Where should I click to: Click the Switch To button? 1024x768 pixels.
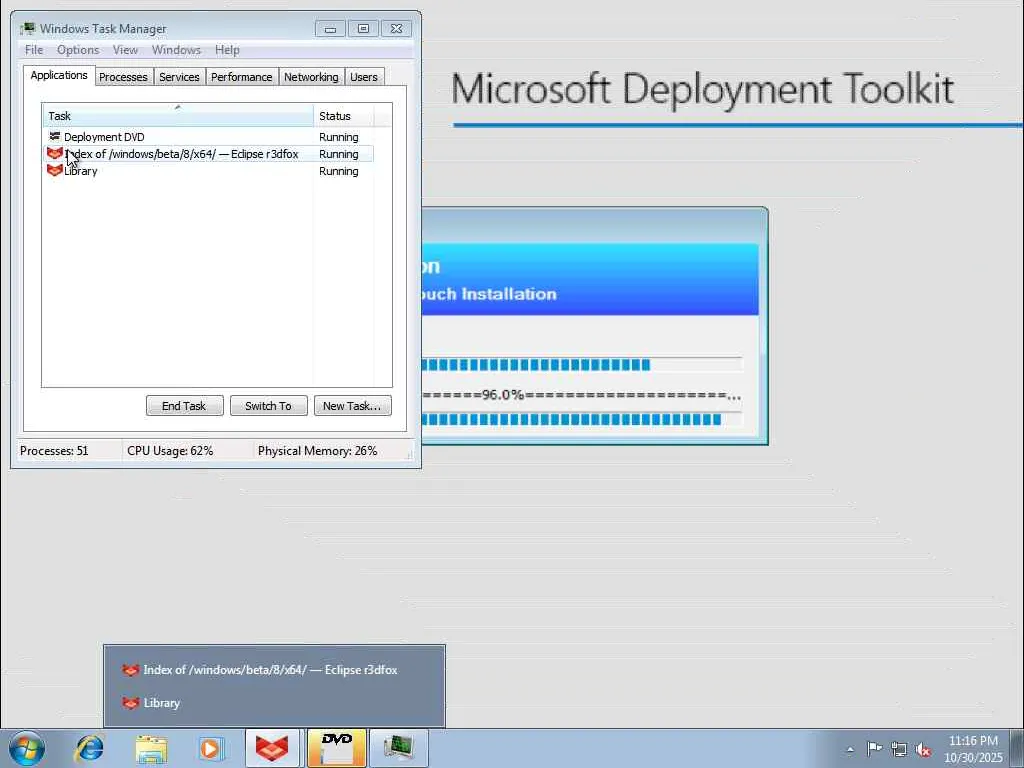(x=268, y=406)
